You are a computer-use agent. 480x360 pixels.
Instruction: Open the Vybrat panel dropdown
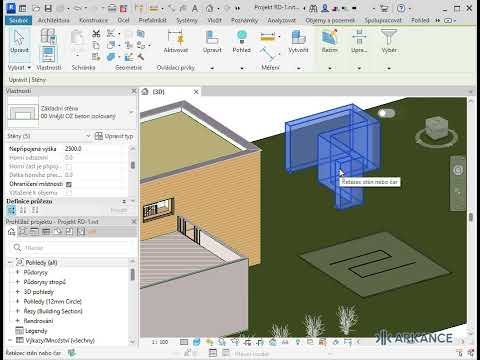click(x=19, y=68)
